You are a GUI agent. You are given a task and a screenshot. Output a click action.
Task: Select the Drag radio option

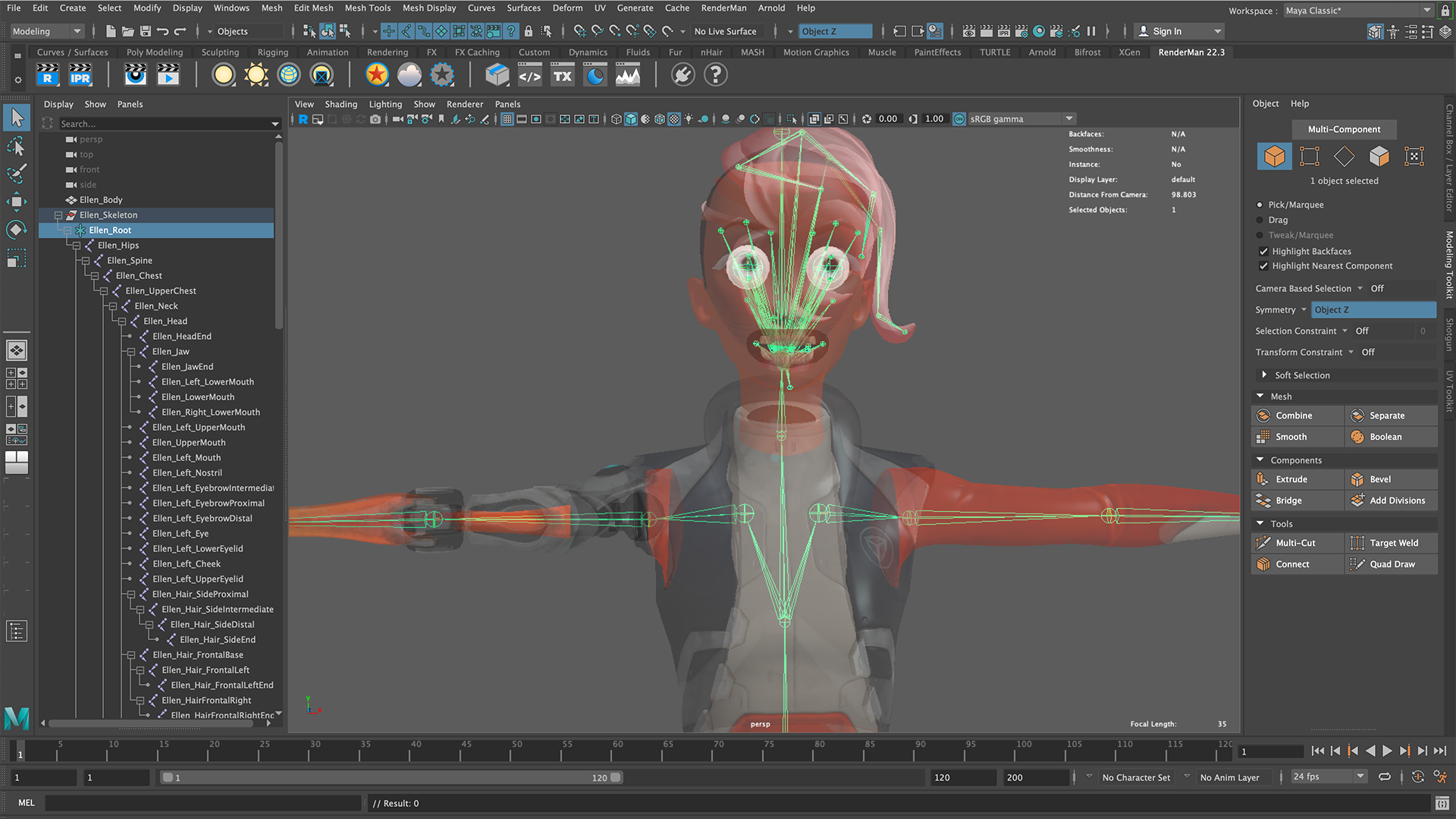pyautogui.click(x=1260, y=220)
